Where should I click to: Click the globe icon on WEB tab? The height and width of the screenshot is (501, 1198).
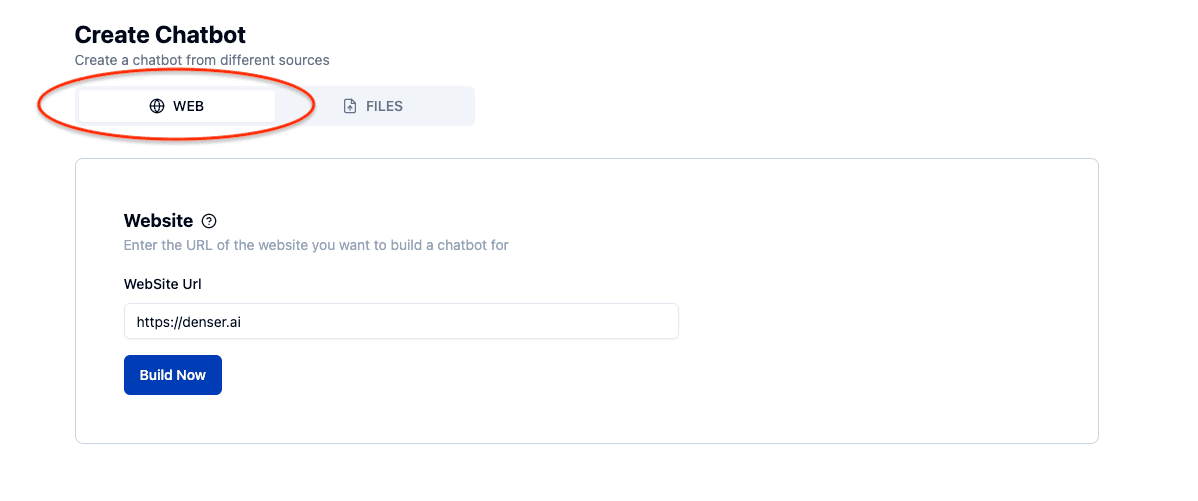click(x=157, y=106)
